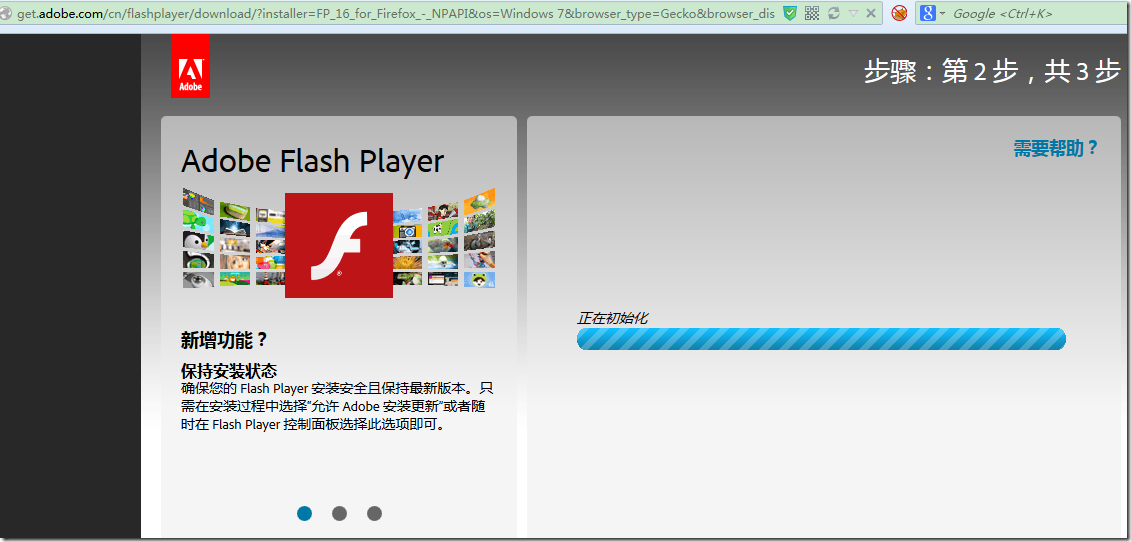Reload the page with the refresh icon
Screen dimensions: 1131x542
834,13
